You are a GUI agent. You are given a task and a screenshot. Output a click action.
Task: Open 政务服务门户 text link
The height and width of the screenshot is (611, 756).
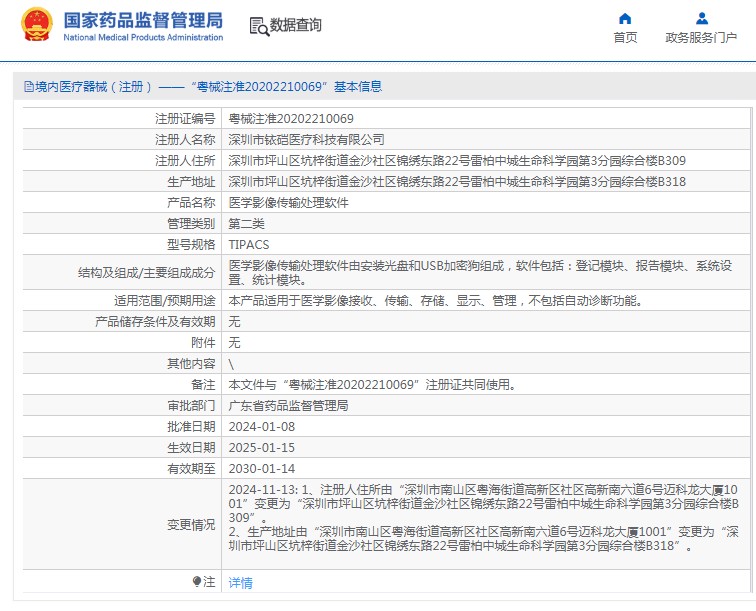coord(701,38)
